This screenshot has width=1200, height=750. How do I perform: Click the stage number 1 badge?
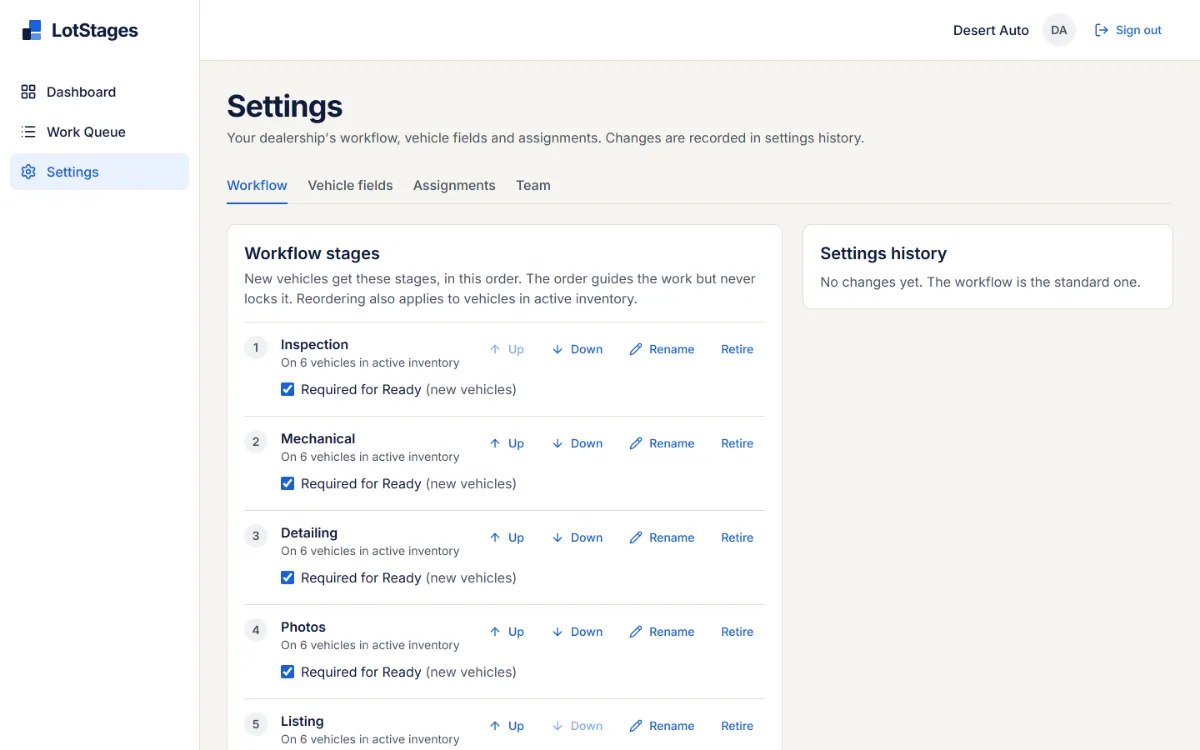pos(256,348)
